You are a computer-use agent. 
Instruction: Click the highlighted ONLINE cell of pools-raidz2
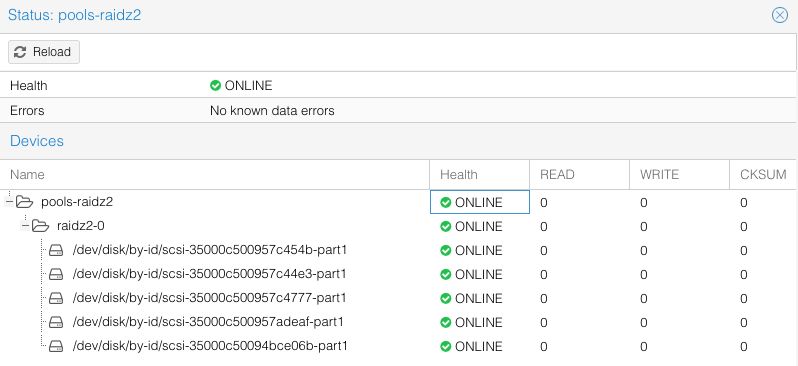[479, 202]
